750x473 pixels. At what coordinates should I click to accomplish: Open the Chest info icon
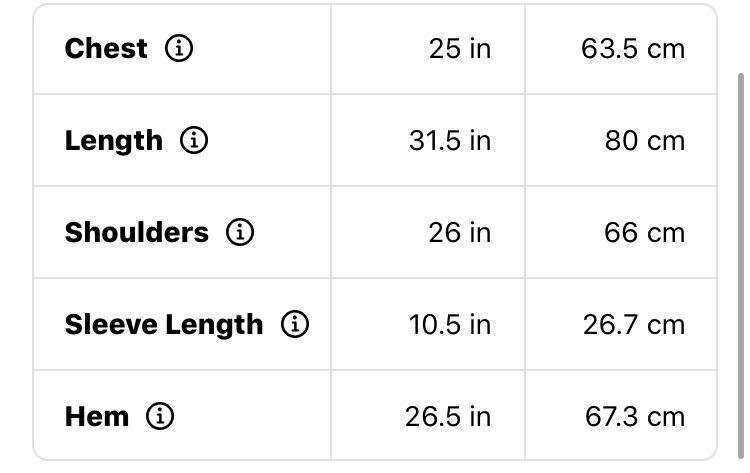179,48
